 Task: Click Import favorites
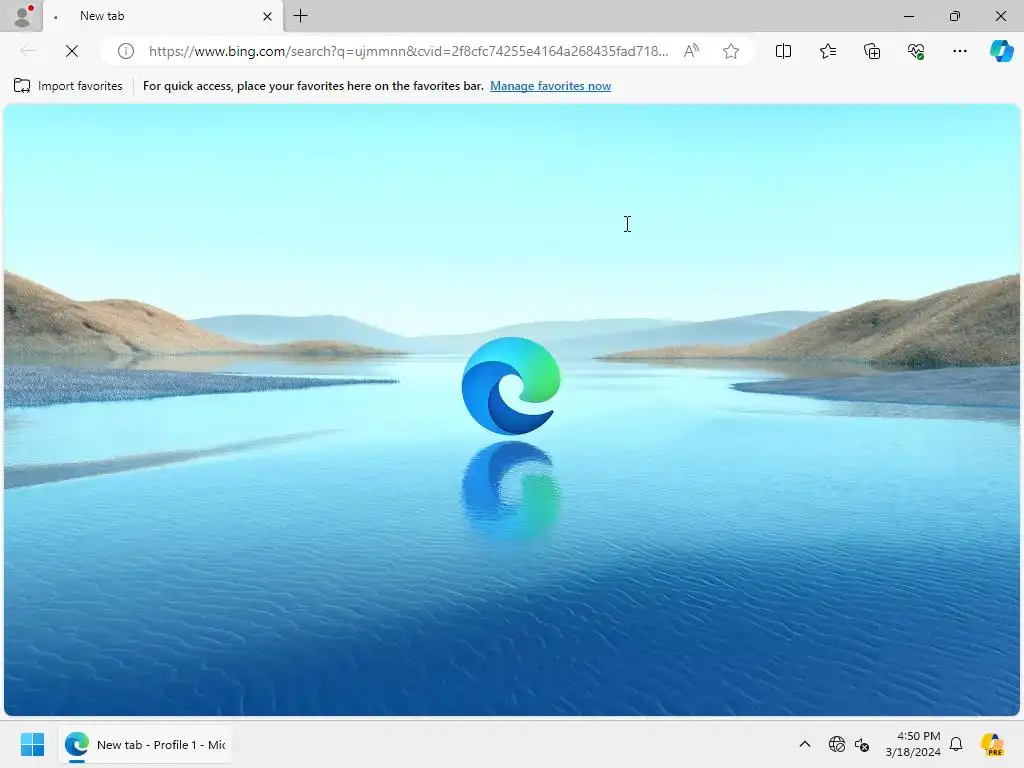68,86
